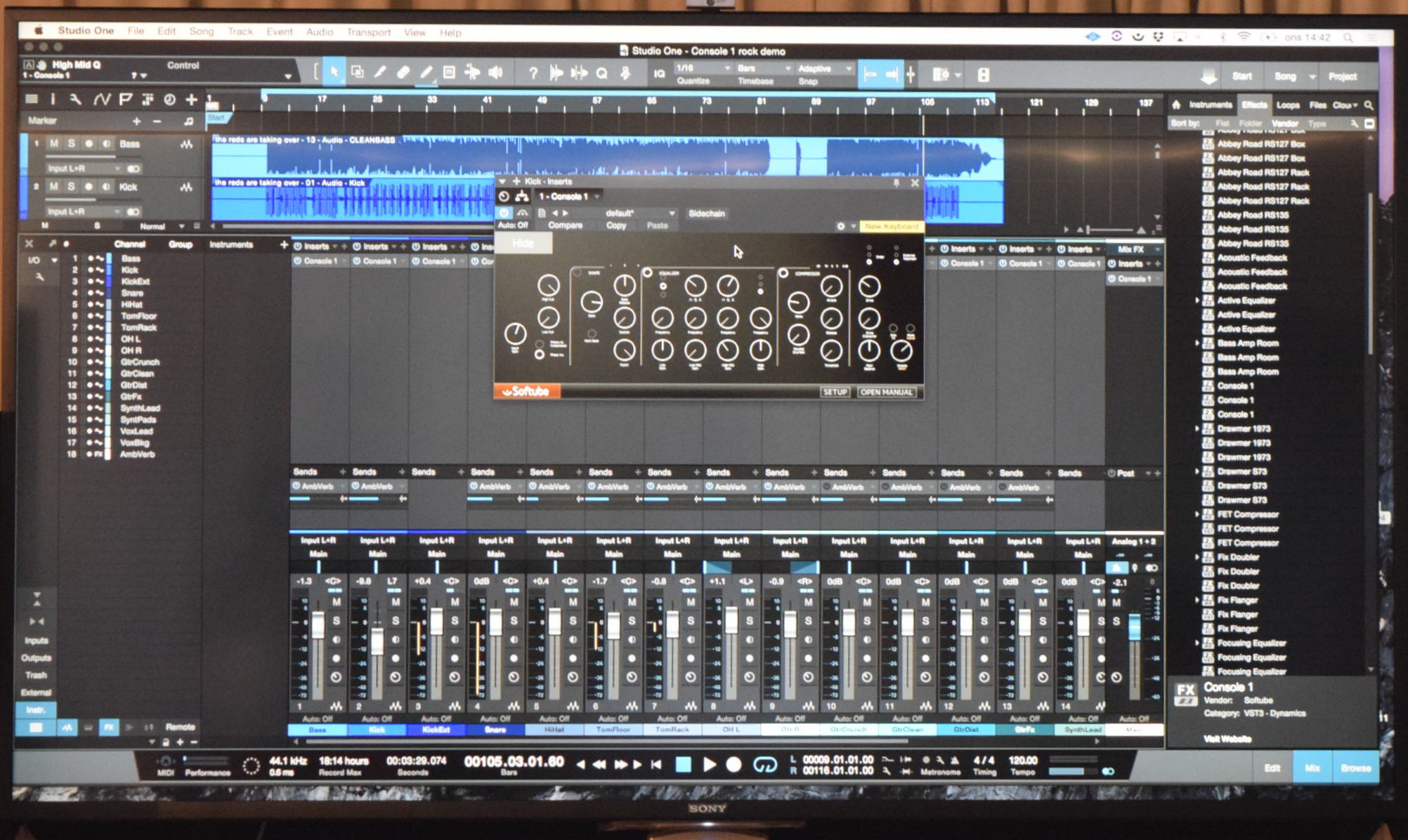Click the Record button in transport
1408x840 pixels.
(x=734, y=765)
